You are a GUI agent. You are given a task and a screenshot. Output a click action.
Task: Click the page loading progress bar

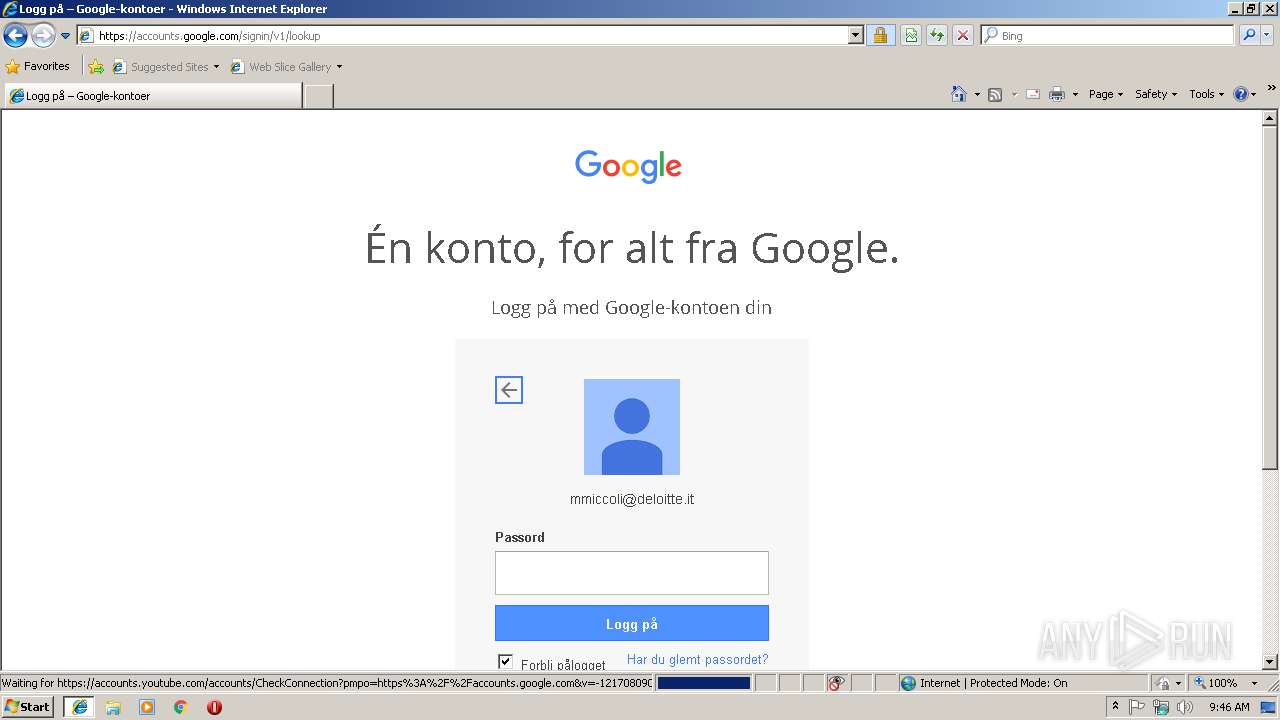704,683
